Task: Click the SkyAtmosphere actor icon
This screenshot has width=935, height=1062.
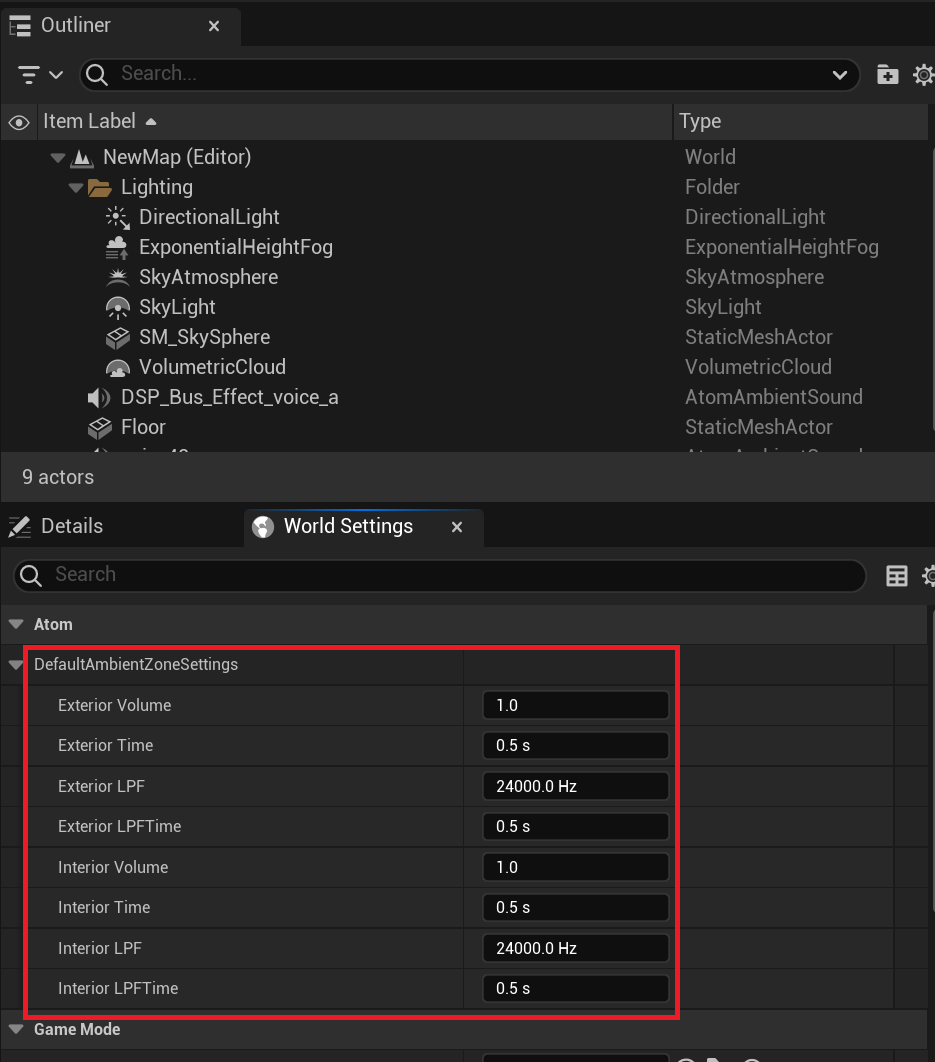Action: [117, 278]
